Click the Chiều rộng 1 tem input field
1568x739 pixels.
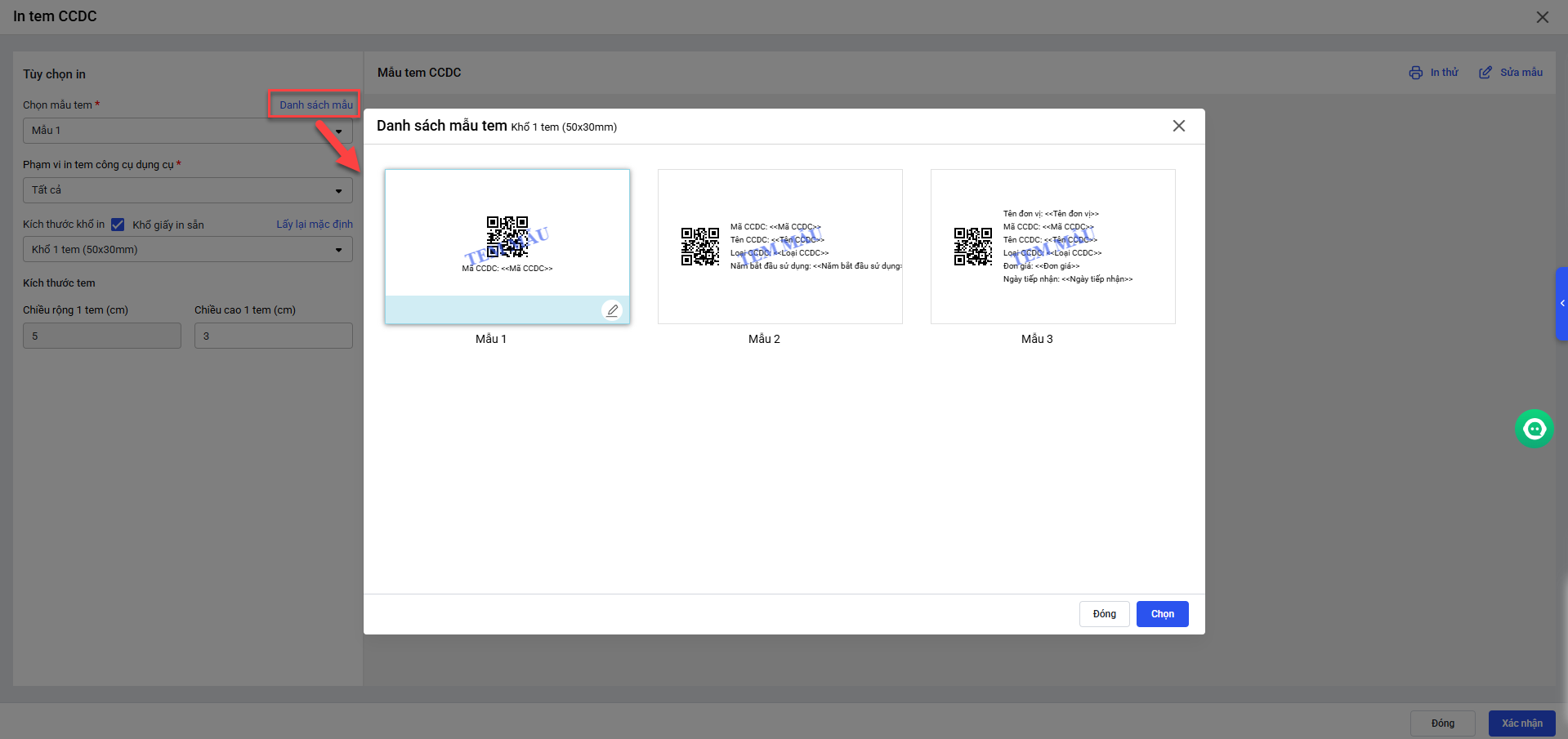point(102,336)
